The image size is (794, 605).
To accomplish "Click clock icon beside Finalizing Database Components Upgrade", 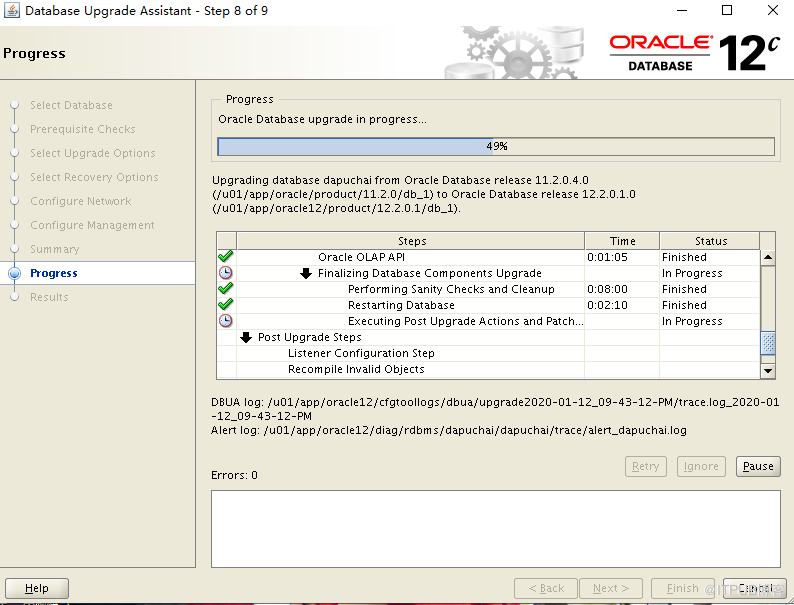I will pyautogui.click(x=226, y=273).
